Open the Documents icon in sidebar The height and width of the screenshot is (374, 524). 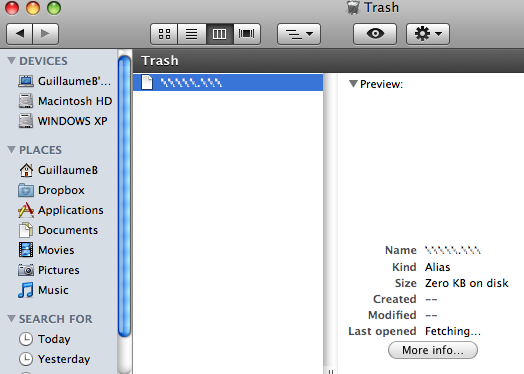coord(26,230)
